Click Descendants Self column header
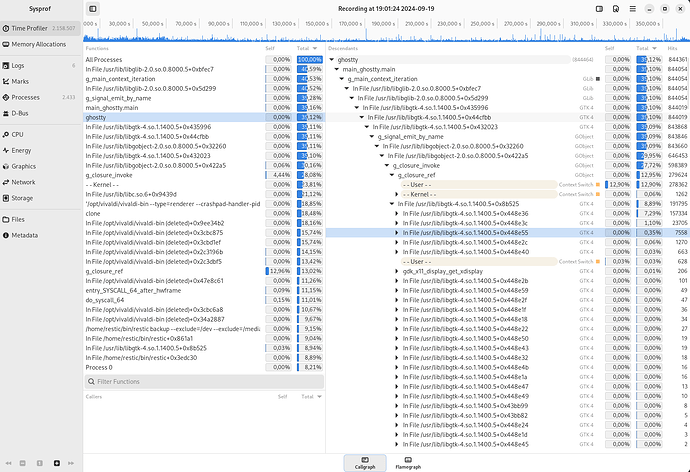The width and height of the screenshot is (690, 472). (609, 48)
